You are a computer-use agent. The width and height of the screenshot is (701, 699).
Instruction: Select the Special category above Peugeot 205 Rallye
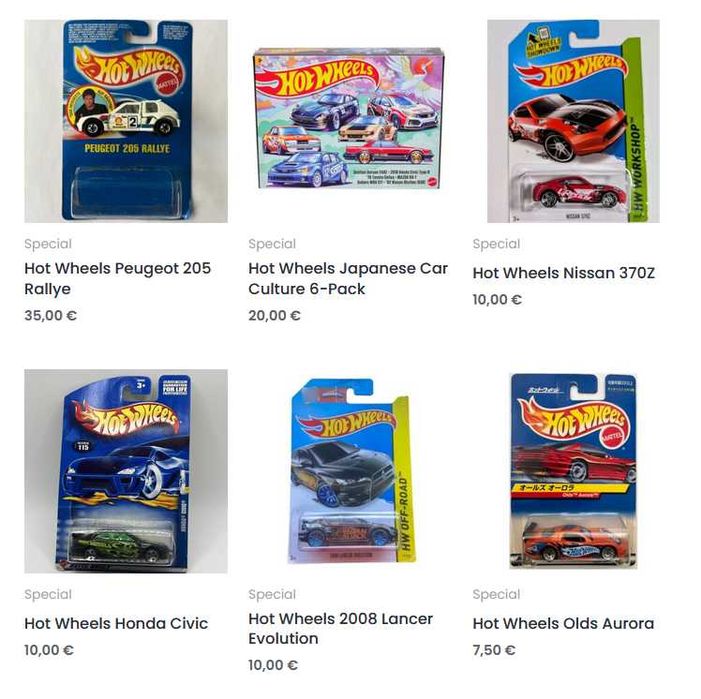(x=48, y=244)
